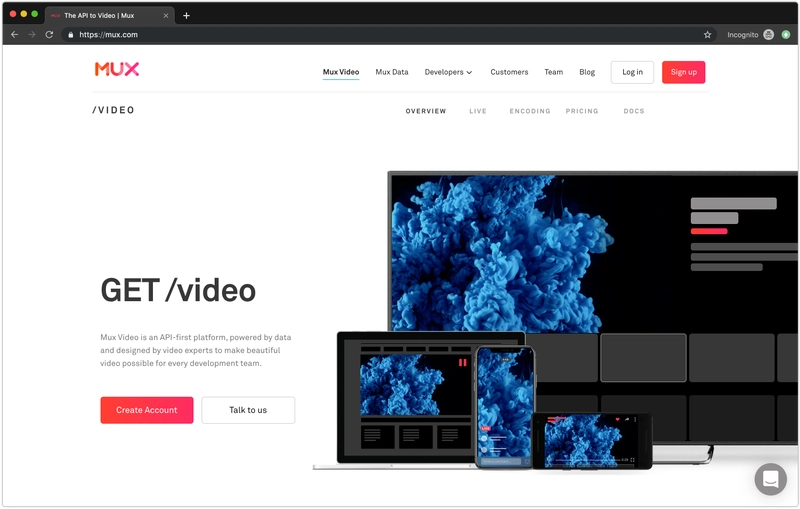The image size is (800, 509).
Task: Expand the Developers dropdown menu
Action: [x=448, y=72]
